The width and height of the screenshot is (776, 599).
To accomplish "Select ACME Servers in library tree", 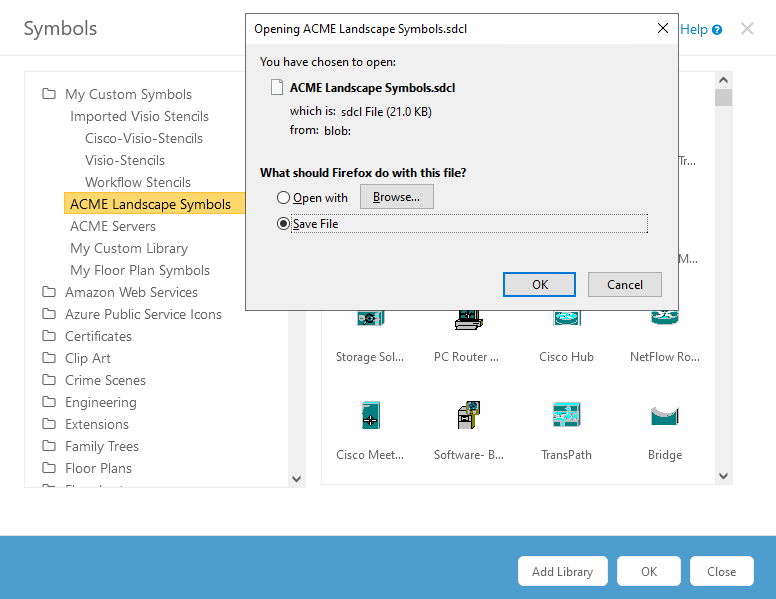I will click(113, 226).
